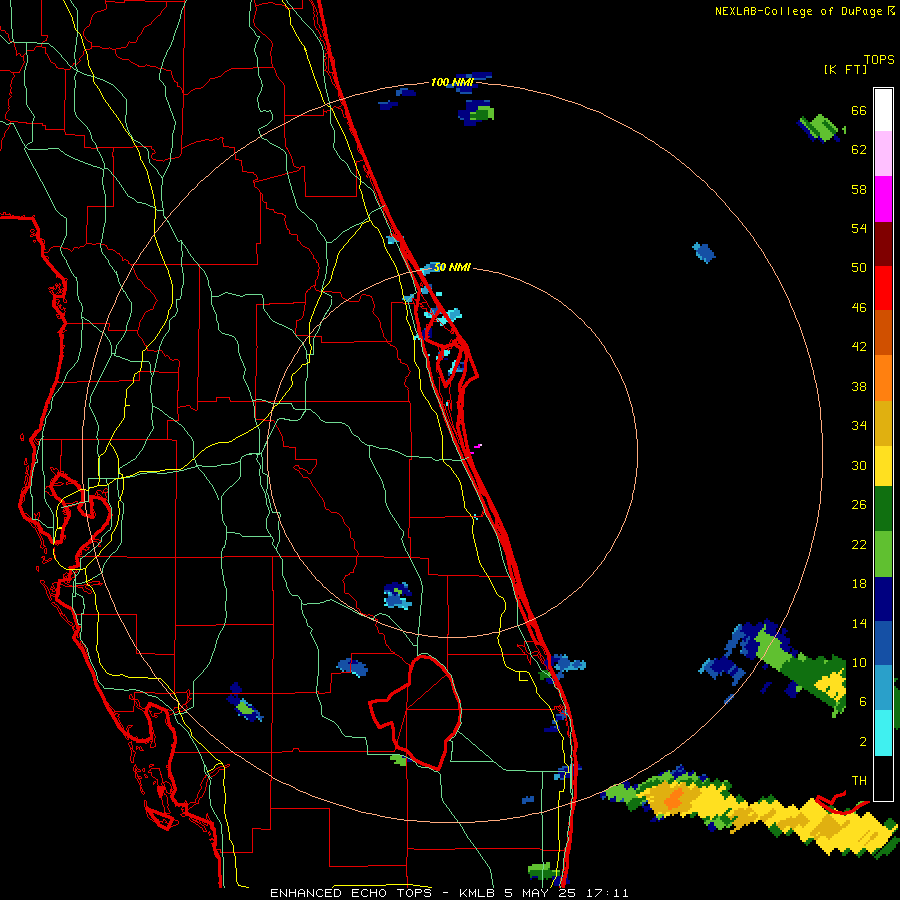Select the light sky-blue legend swatch
Image resolution: width=900 pixels, height=900 pixels.
click(883, 688)
